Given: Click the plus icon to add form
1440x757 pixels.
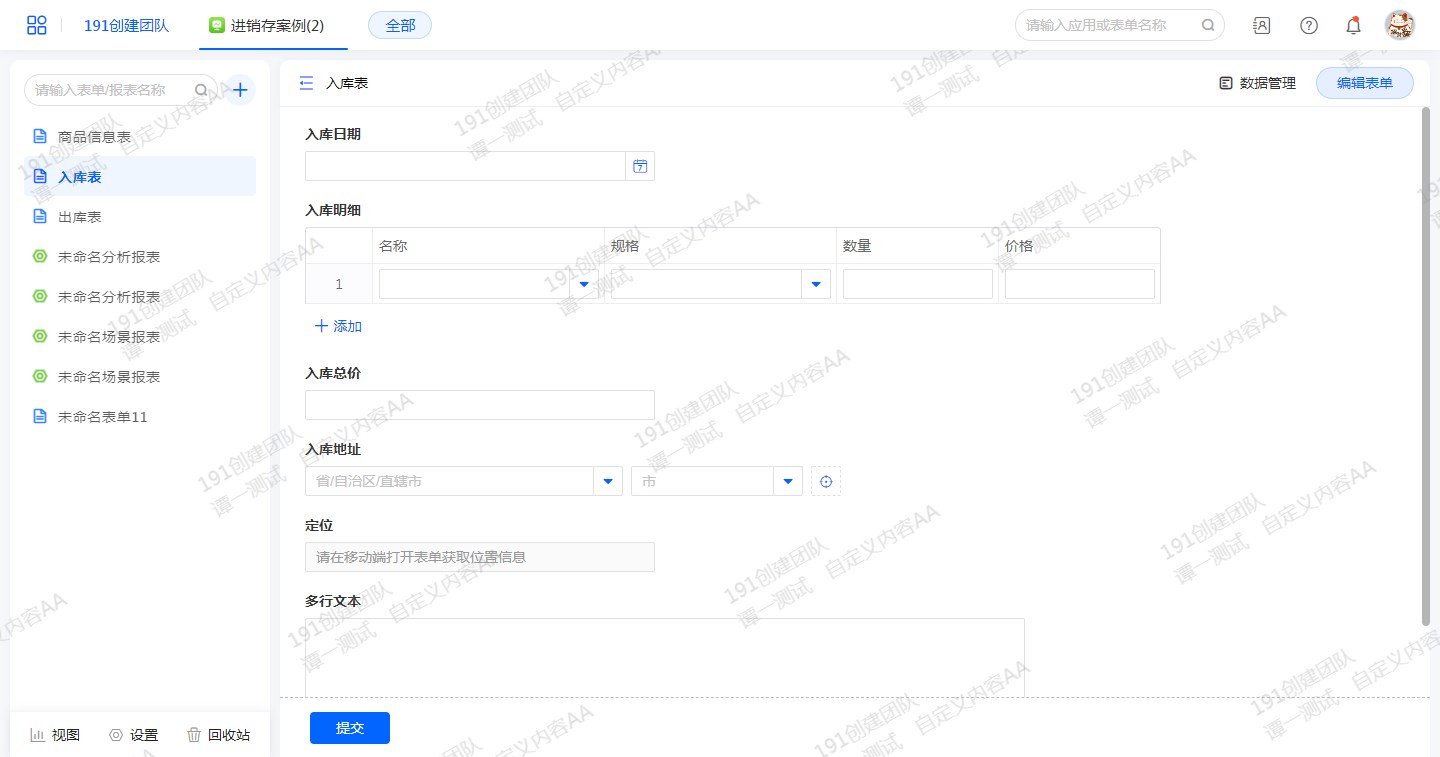Looking at the screenshot, I should (x=240, y=90).
